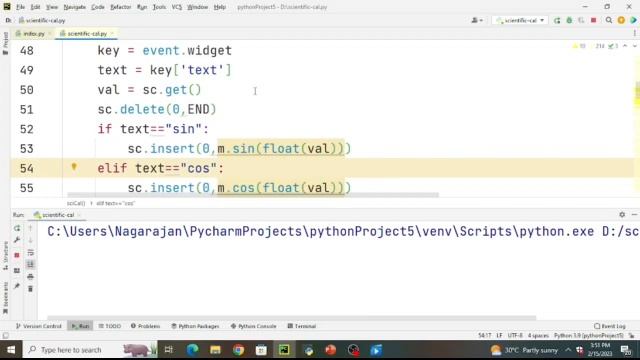Open the Window menu
The width and height of the screenshot is (640, 360).
pos(198,7)
